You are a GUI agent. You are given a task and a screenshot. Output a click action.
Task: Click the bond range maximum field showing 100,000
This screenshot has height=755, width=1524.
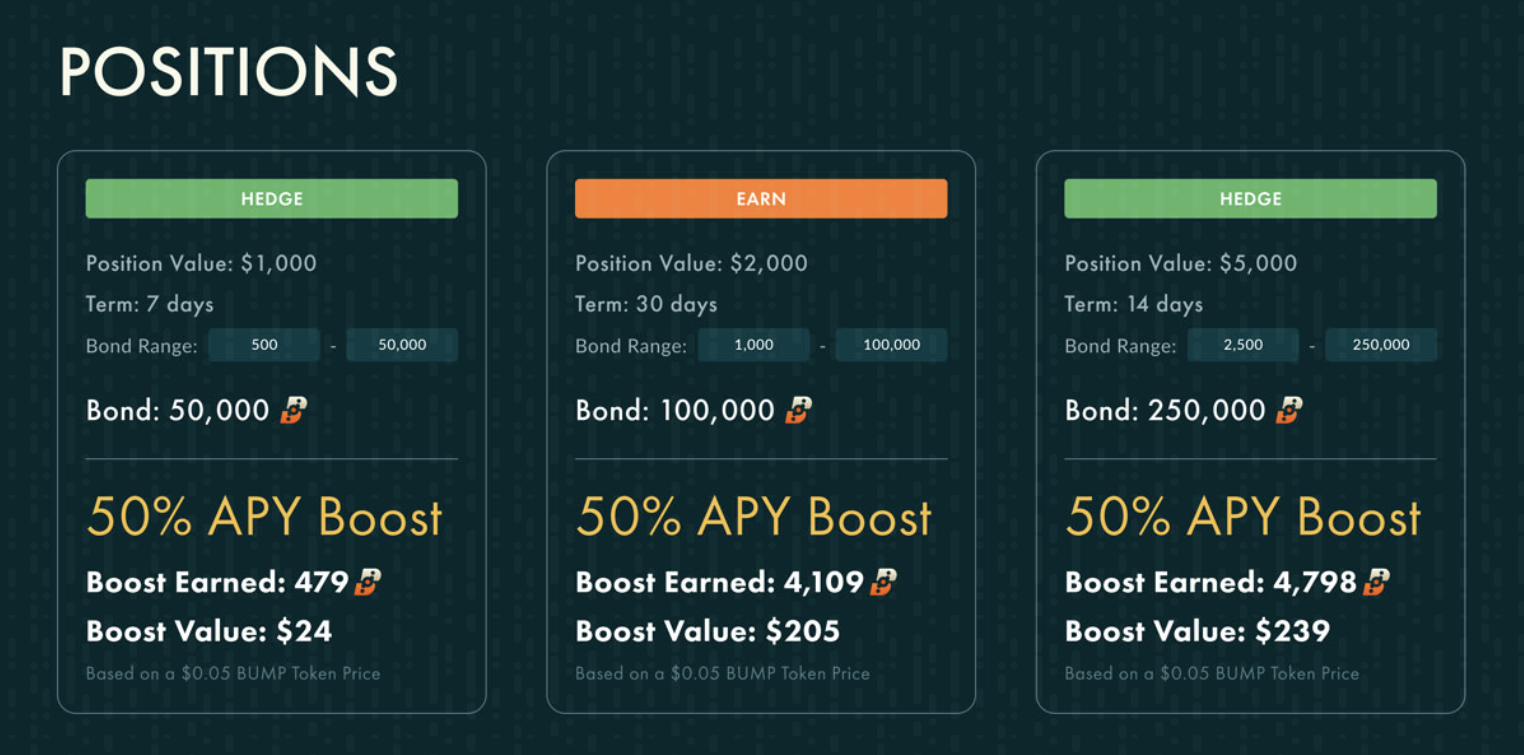click(891, 345)
